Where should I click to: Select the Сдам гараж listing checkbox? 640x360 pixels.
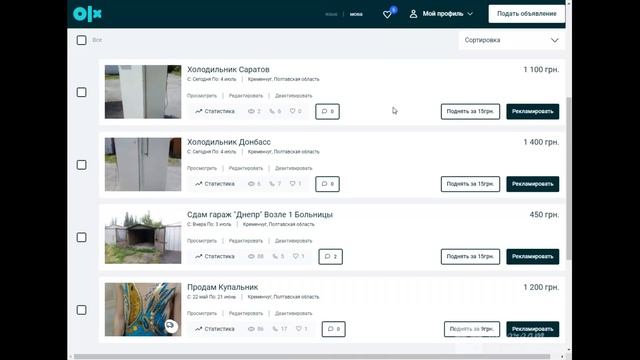tap(82, 238)
